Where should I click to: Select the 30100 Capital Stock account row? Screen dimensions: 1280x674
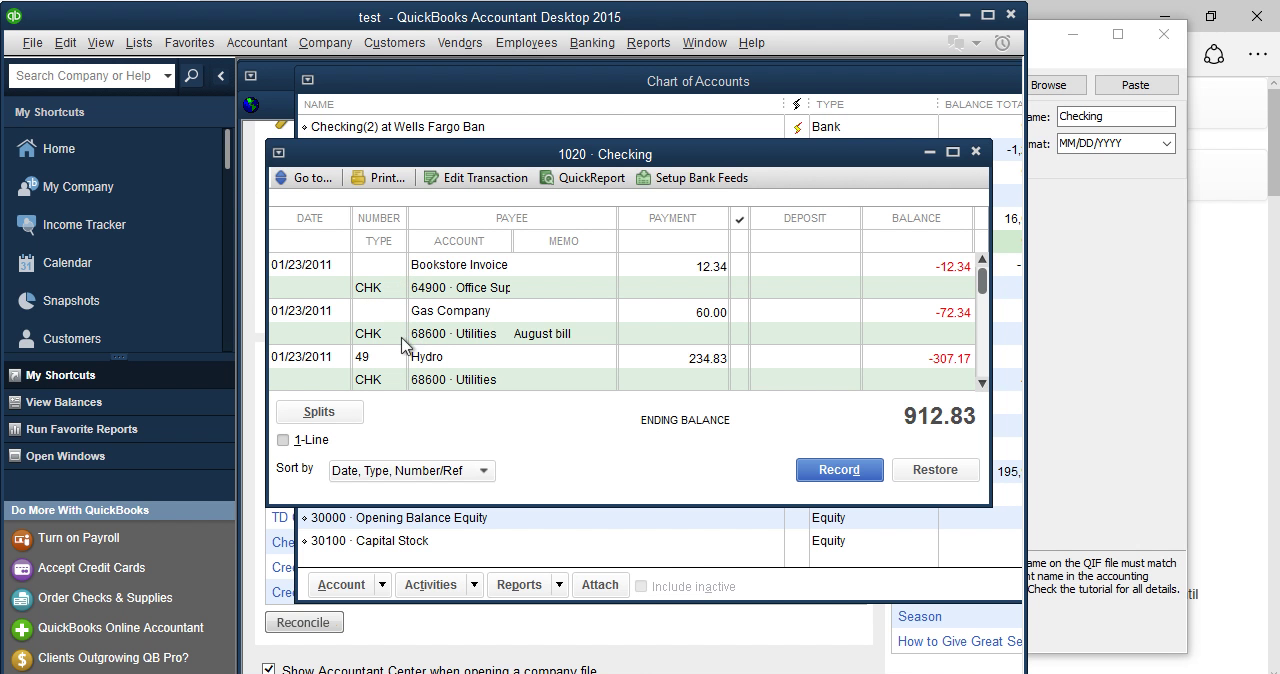tap(543, 541)
